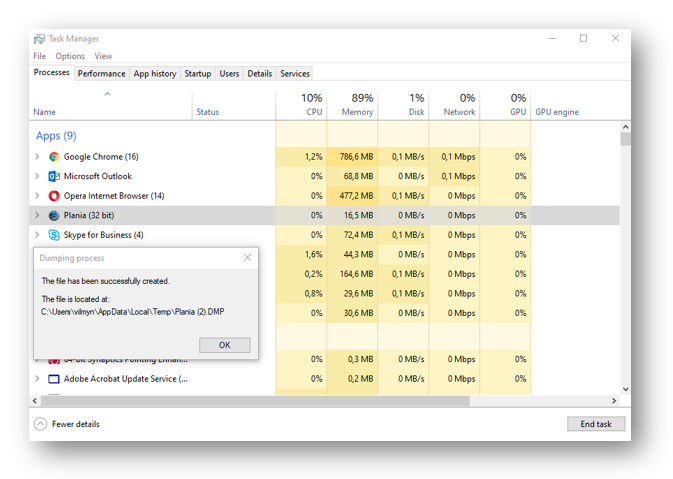
Task: Click the 1,6% CPU value cell
Action: [x=301, y=255]
